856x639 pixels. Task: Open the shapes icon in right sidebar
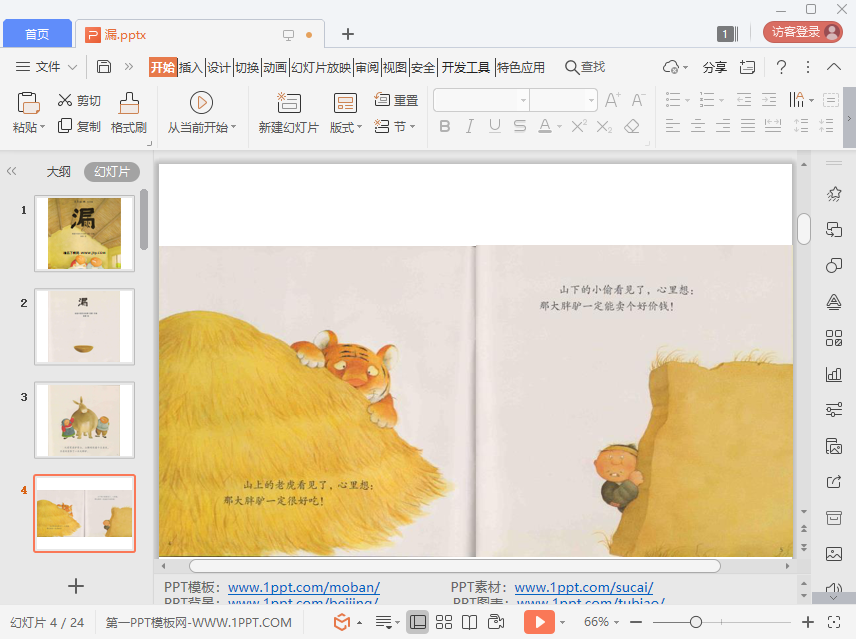click(x=834, y=266)
